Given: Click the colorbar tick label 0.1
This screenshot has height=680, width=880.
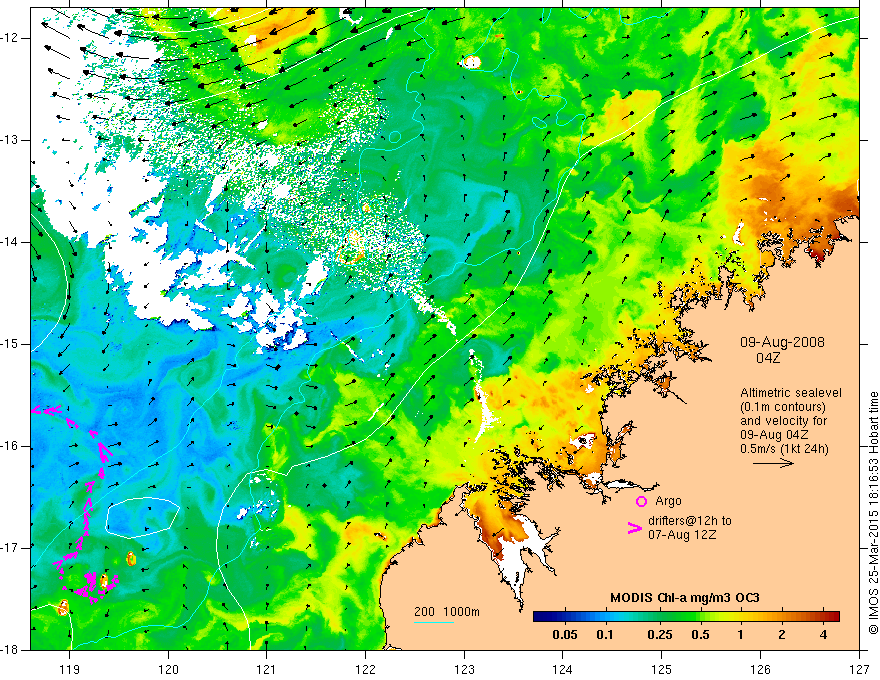Looking at the screenshot, I should tap(604, 635).
